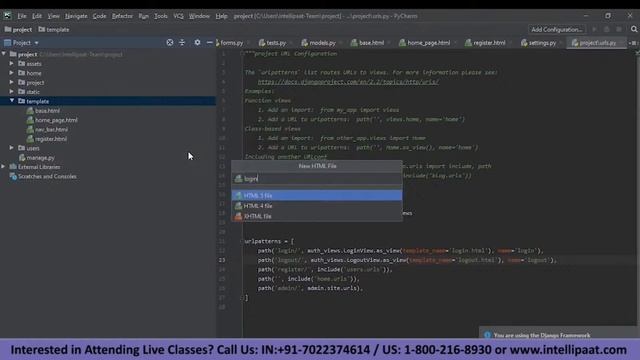Select the template folder row
Viewport: 640px width, 360px height.
pos(108,101)
